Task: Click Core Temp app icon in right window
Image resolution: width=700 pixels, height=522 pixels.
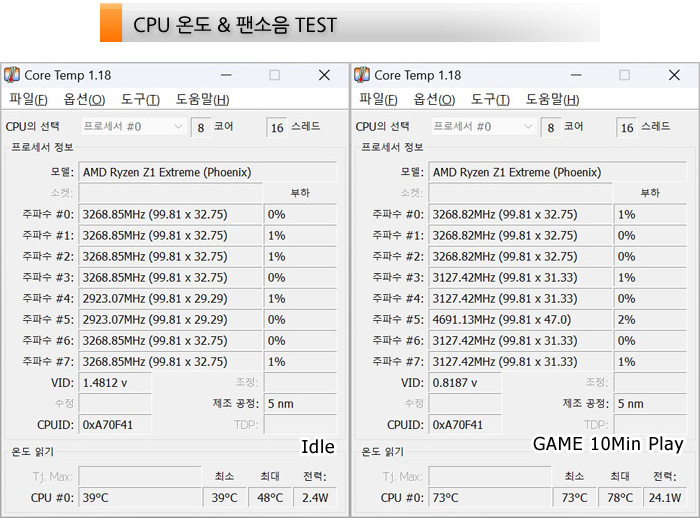Action: click(x=362, y=75)
